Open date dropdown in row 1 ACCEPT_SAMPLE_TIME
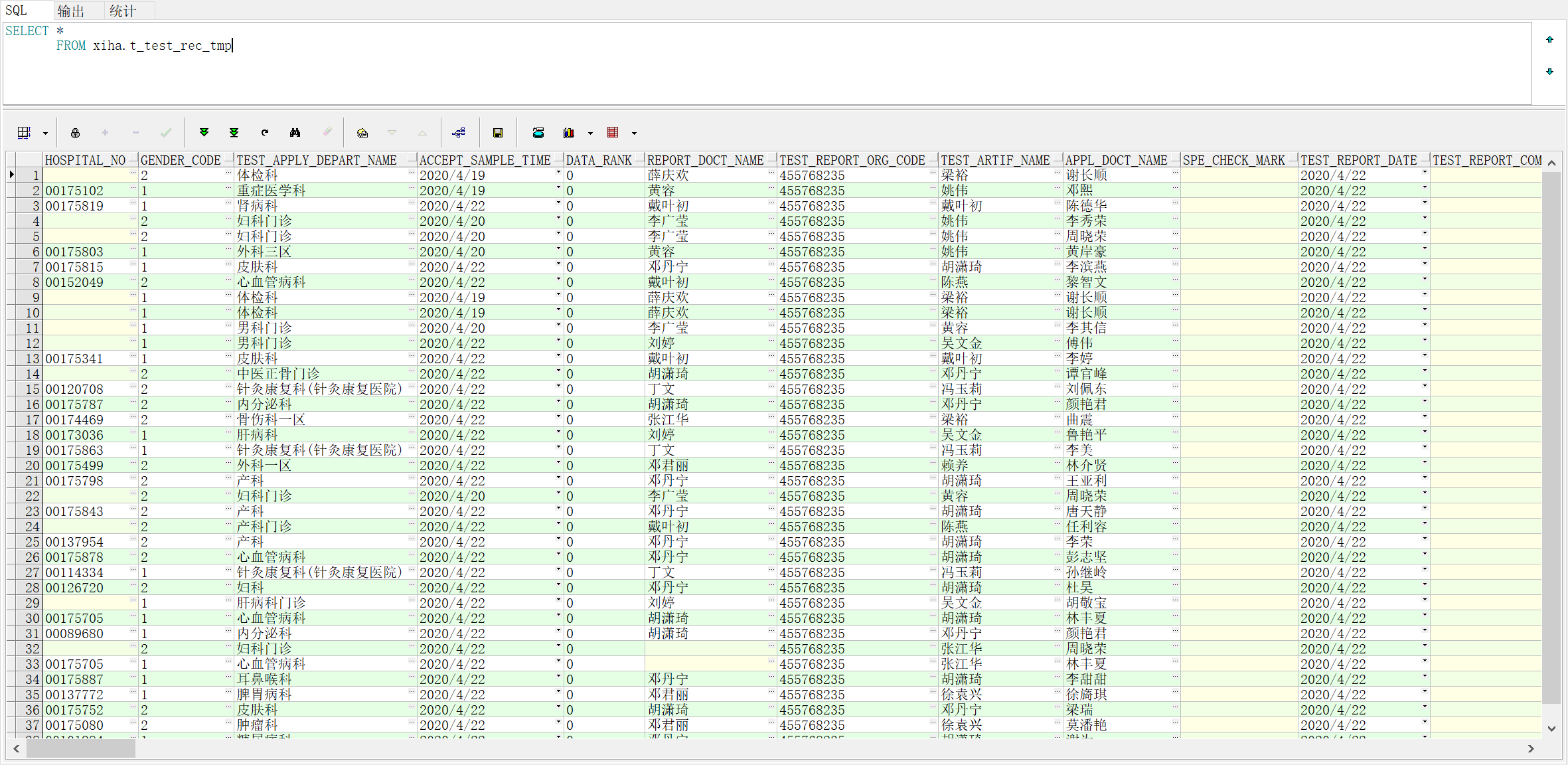The height and width of the screenshot is (765, 1568). (558, 174)
